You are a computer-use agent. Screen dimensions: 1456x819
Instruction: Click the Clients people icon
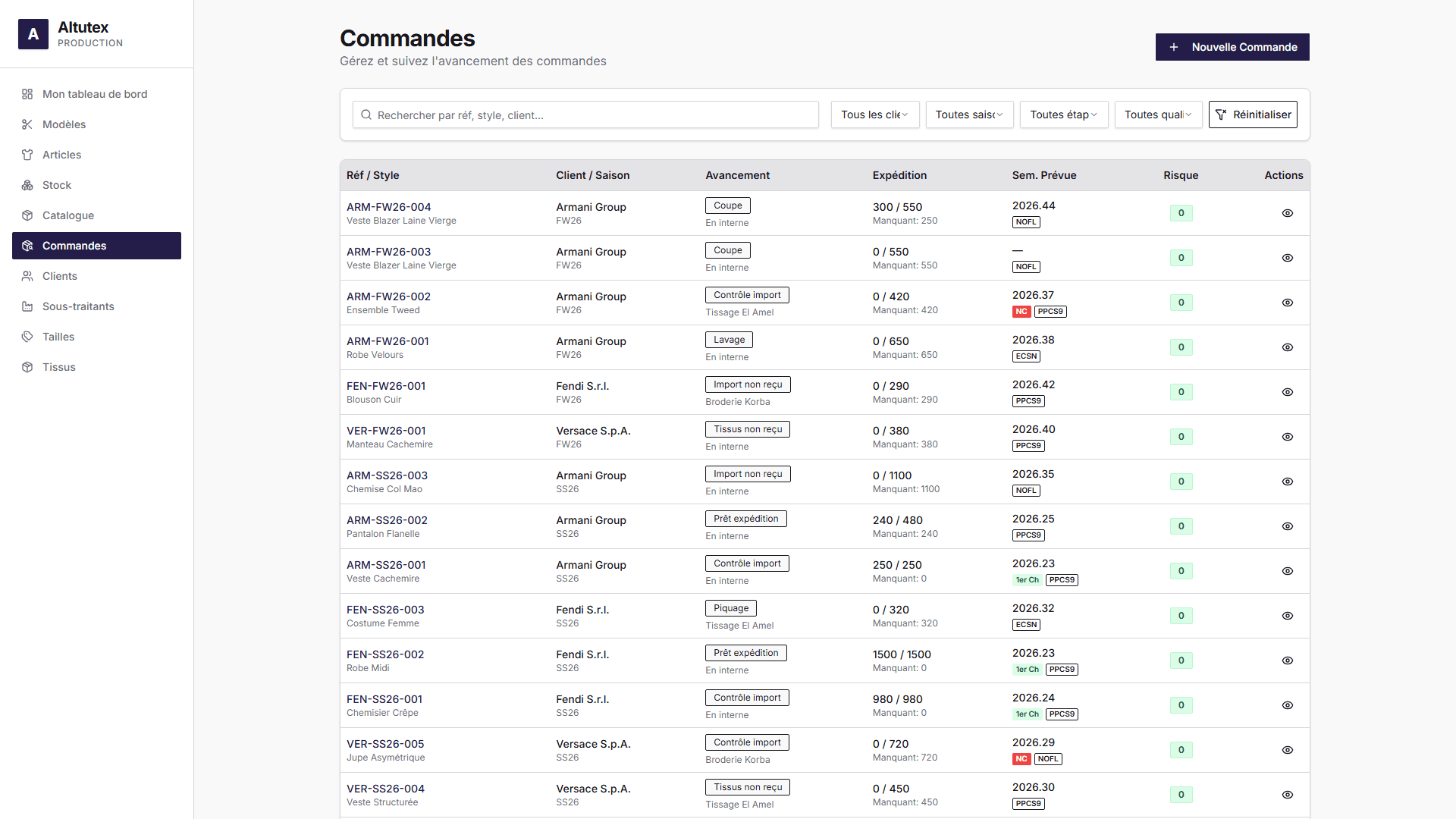point(27,276)
